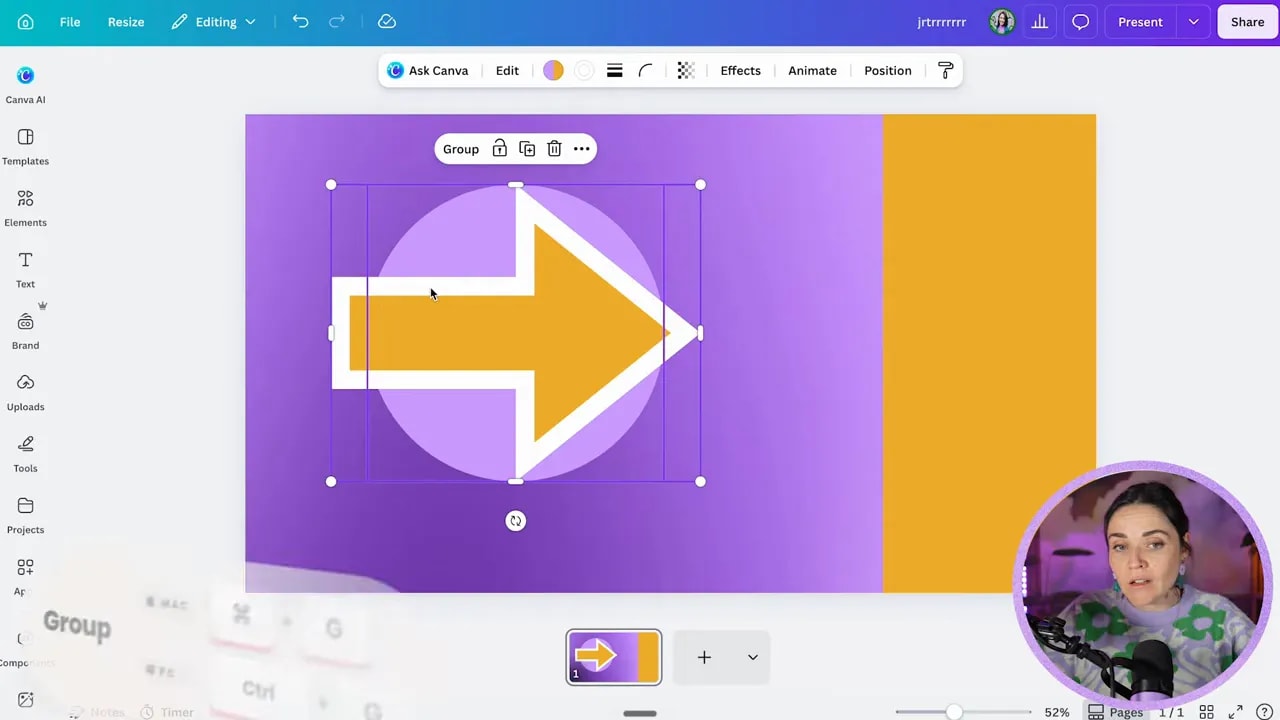Duplicate the selected elements
Screen dimensions: 1280x720
(527, 149)
